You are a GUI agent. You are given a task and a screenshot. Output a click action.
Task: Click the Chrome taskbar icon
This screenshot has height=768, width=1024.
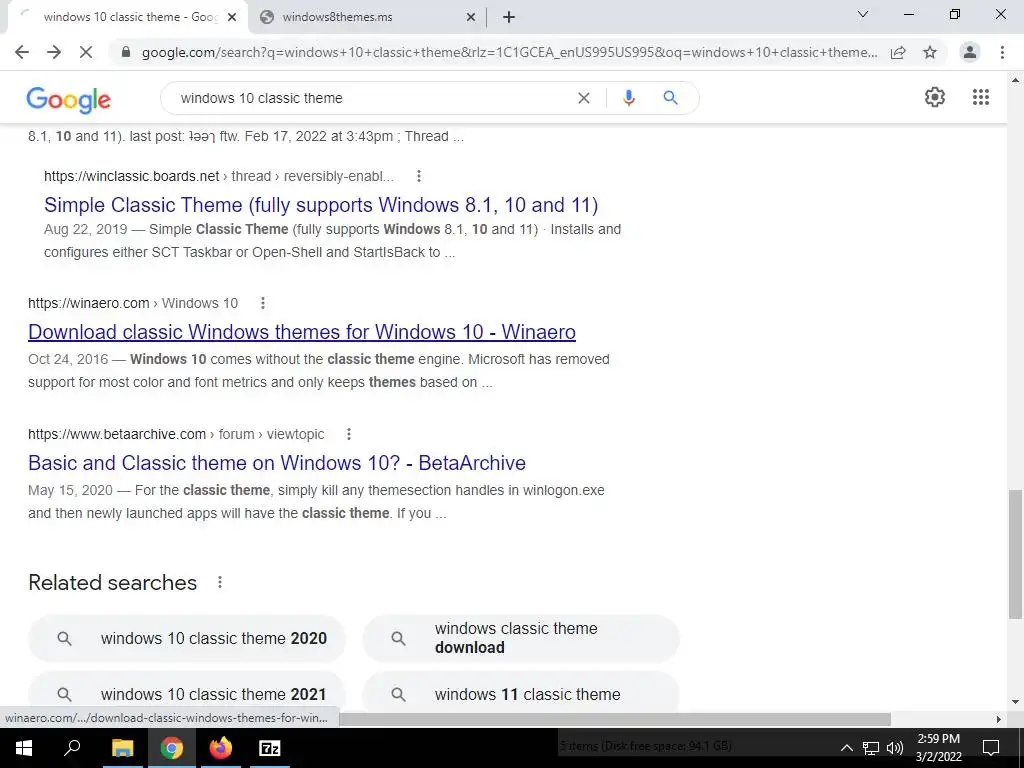(x=171, y=748)
